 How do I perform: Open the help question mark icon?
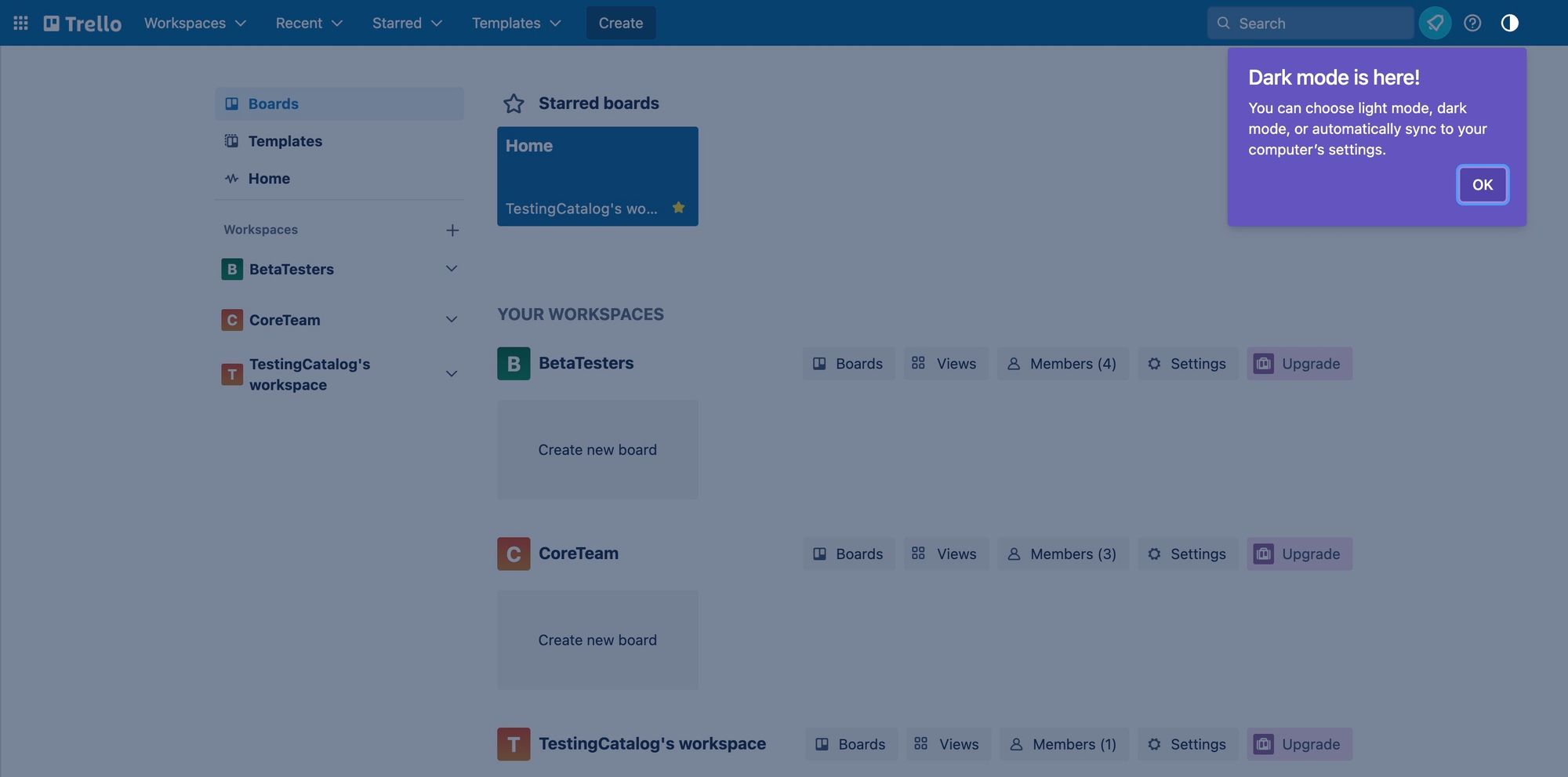pyautogui.click(x=1472, y=23)
